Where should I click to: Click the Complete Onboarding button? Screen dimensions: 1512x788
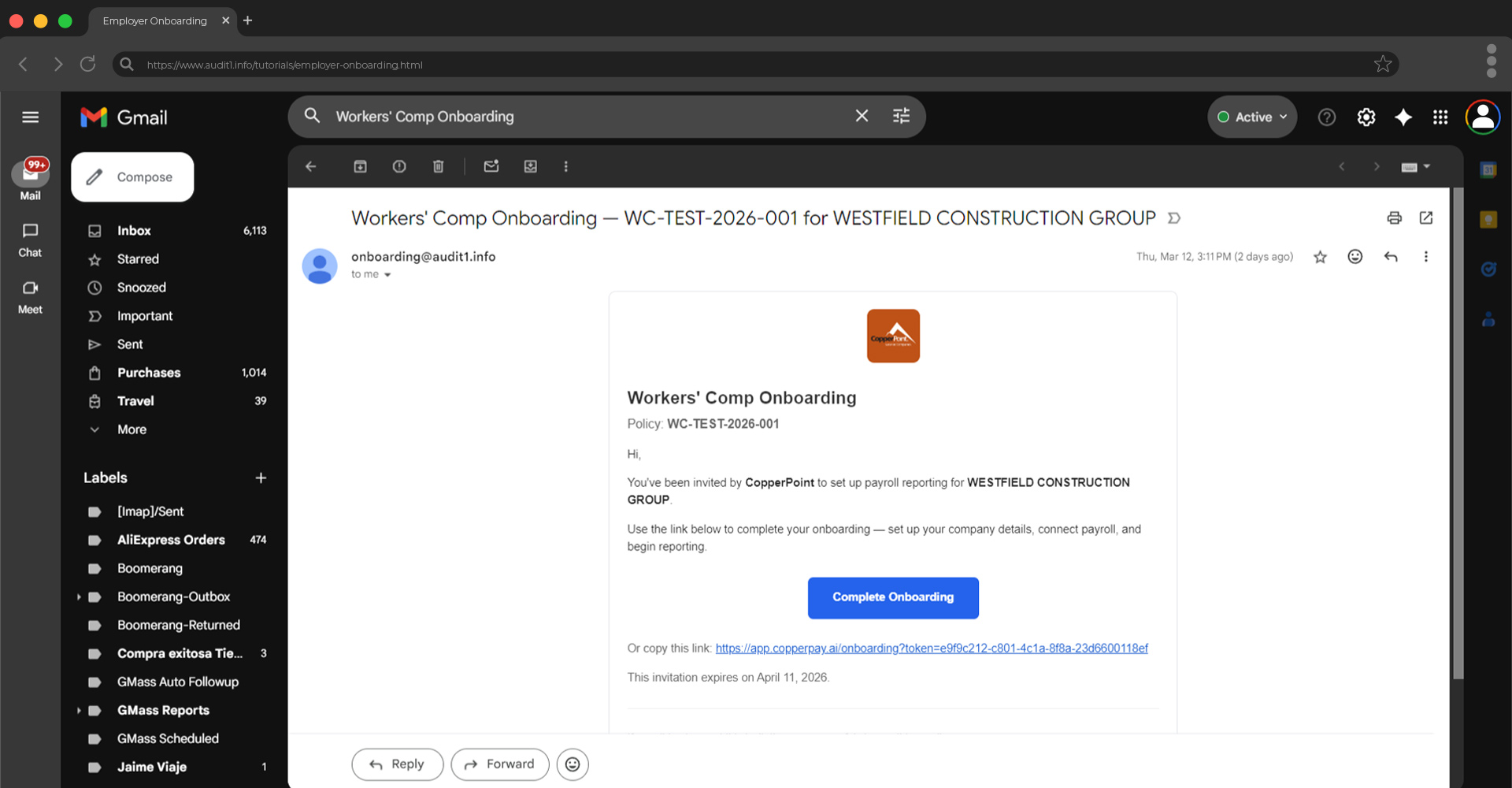tap(892, 597)
